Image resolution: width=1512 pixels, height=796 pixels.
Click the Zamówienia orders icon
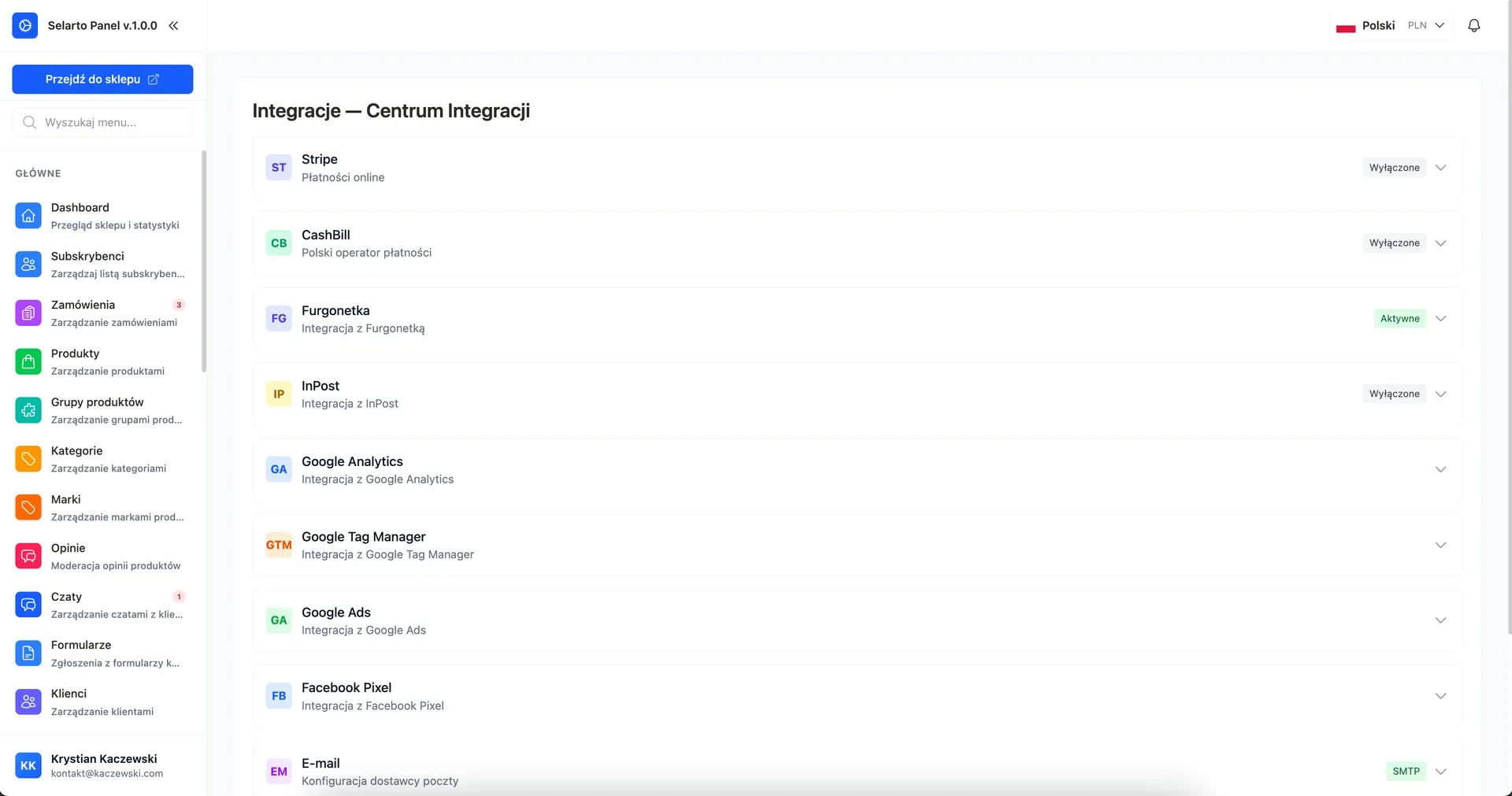(x=28, y=313)
